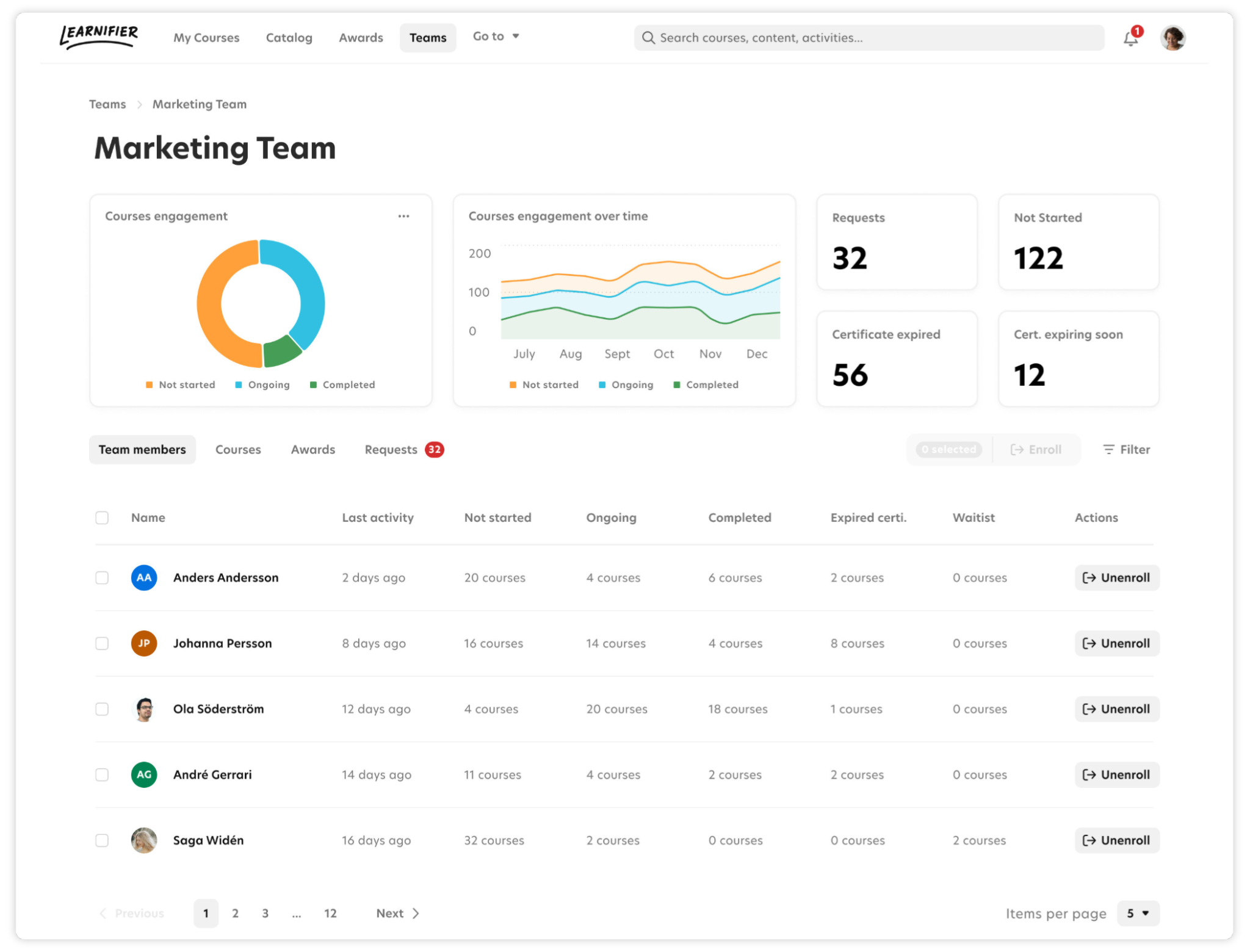Click the orange Not started donut segment
This screenshot has width=1250, height=952.
click(209, 304)
